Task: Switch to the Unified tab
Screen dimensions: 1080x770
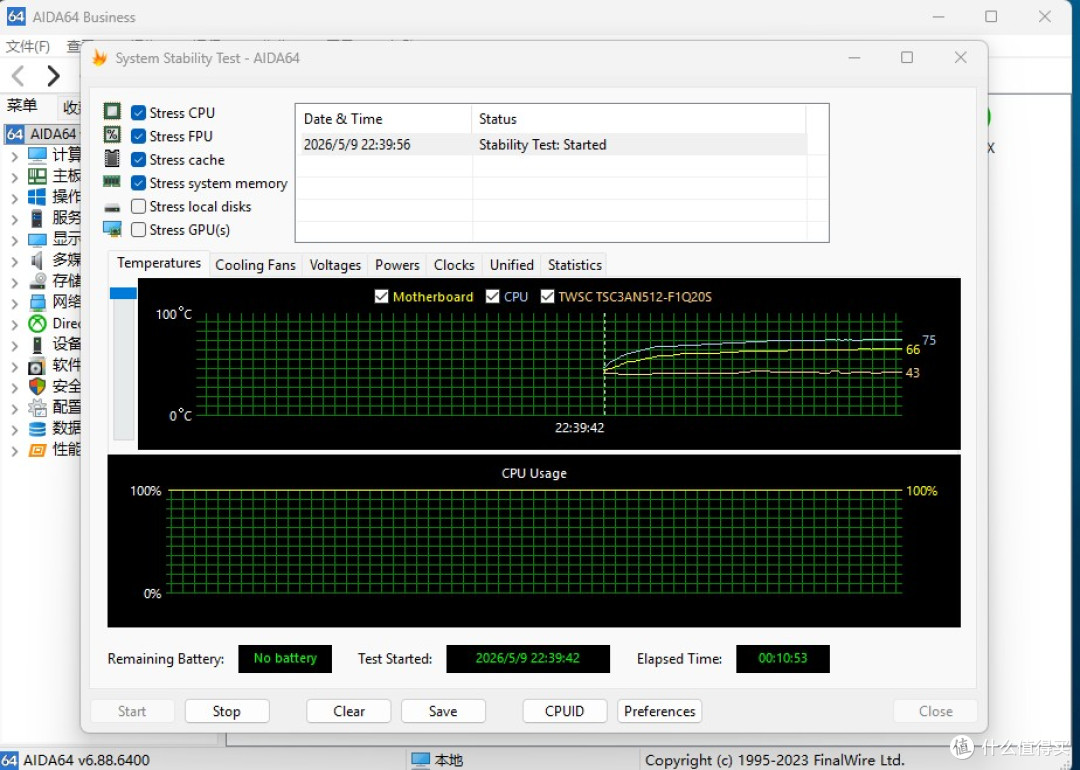Action: click(511, 264)
